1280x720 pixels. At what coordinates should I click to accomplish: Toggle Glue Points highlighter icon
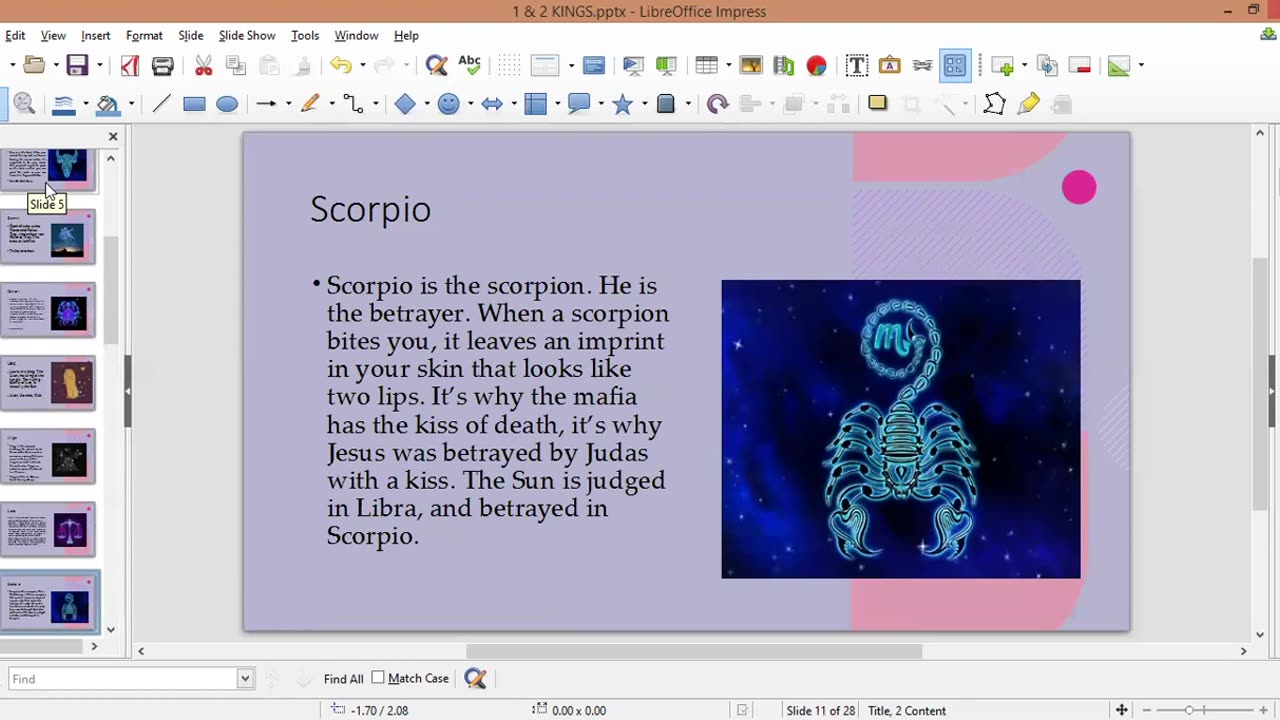1028,104
